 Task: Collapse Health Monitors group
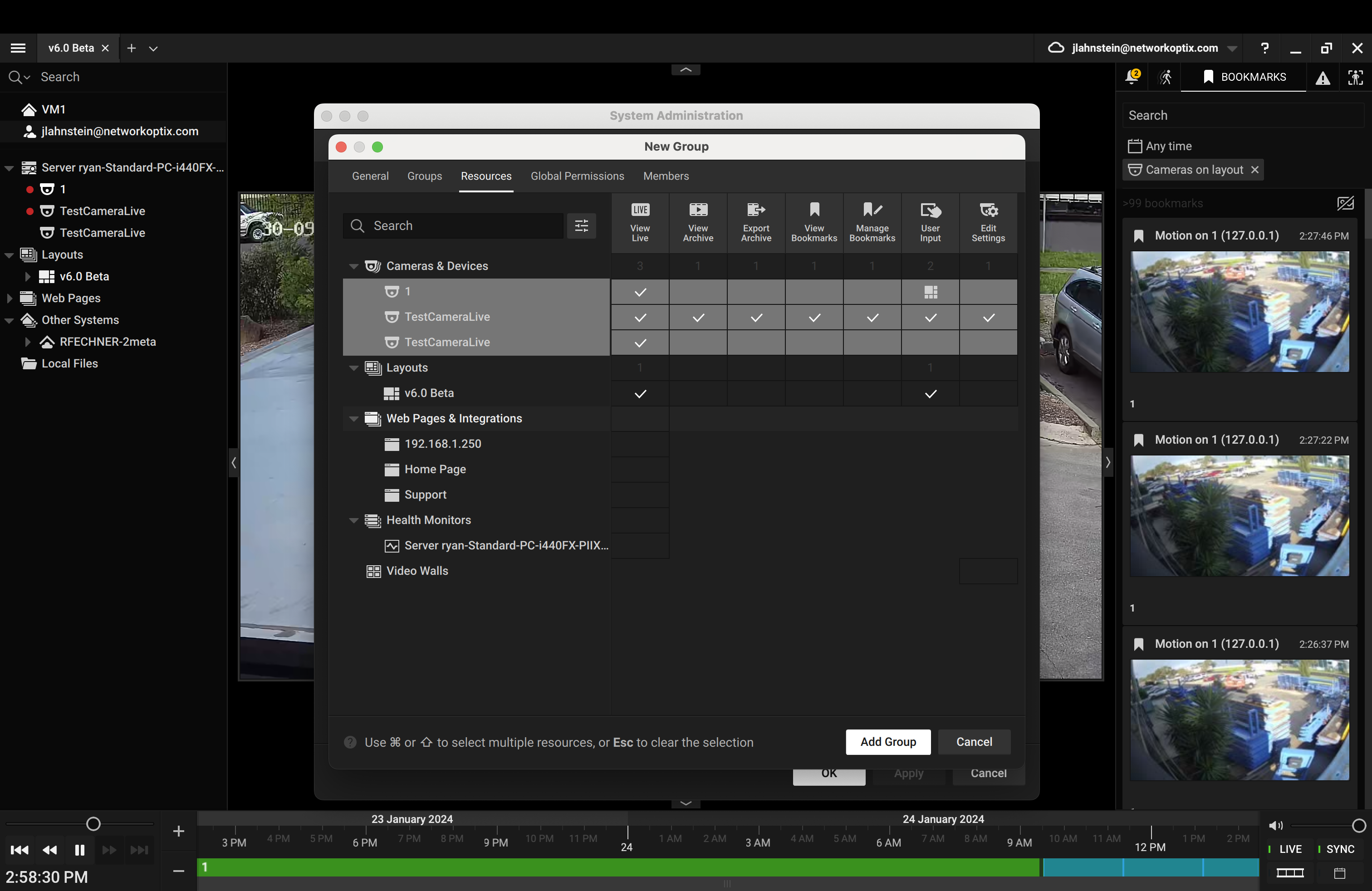(353, 520)
